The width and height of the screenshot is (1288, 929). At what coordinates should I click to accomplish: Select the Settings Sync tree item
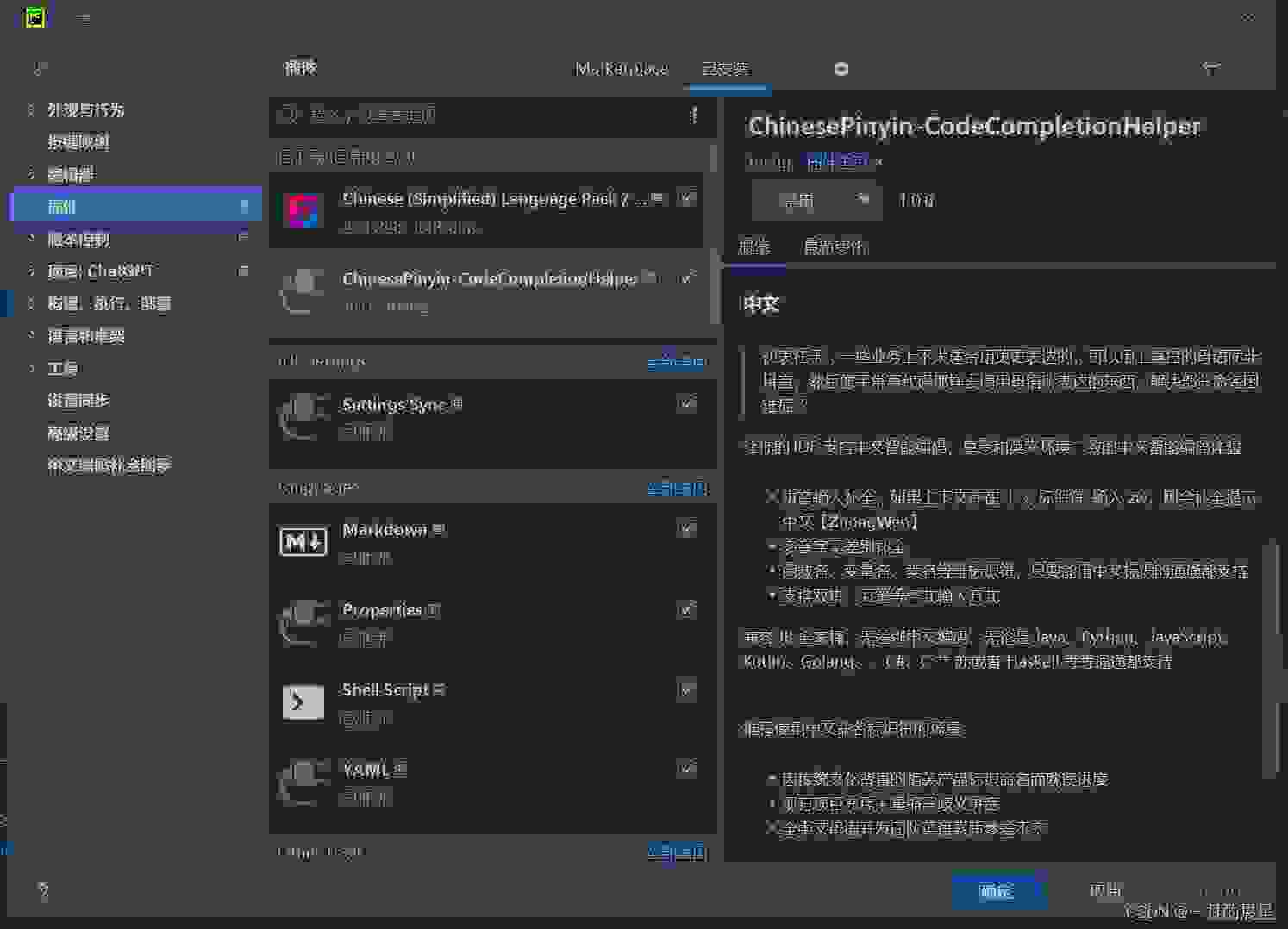[78, 401]
